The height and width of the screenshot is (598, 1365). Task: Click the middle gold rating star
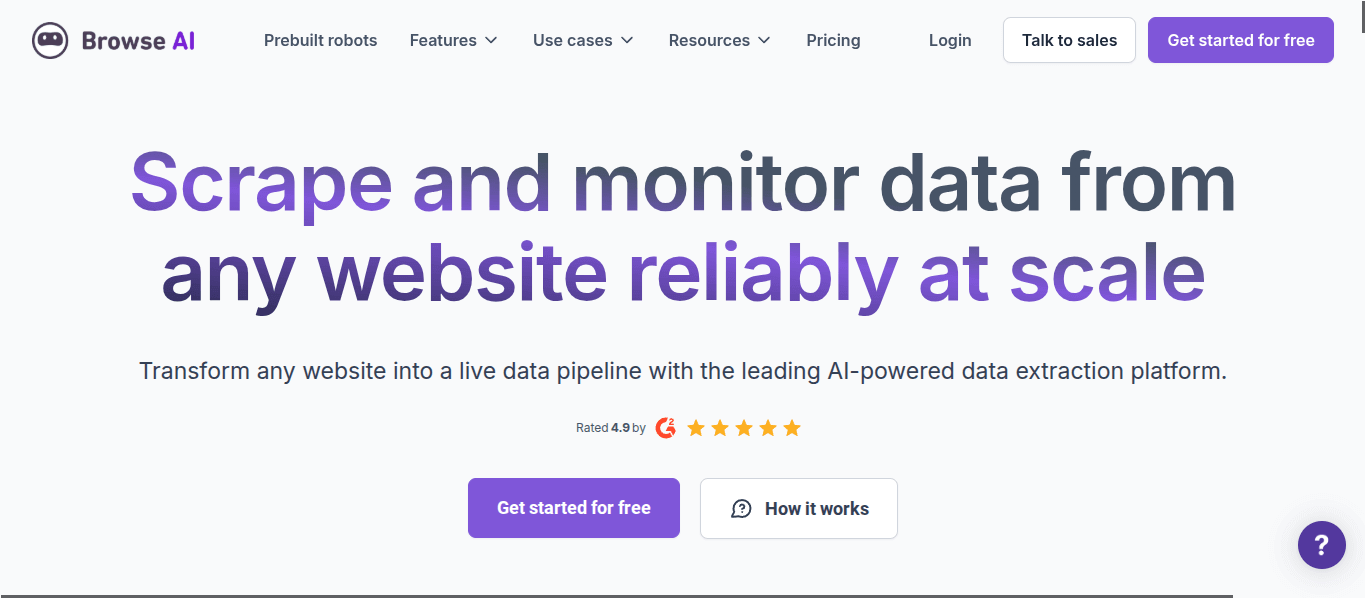744,428
